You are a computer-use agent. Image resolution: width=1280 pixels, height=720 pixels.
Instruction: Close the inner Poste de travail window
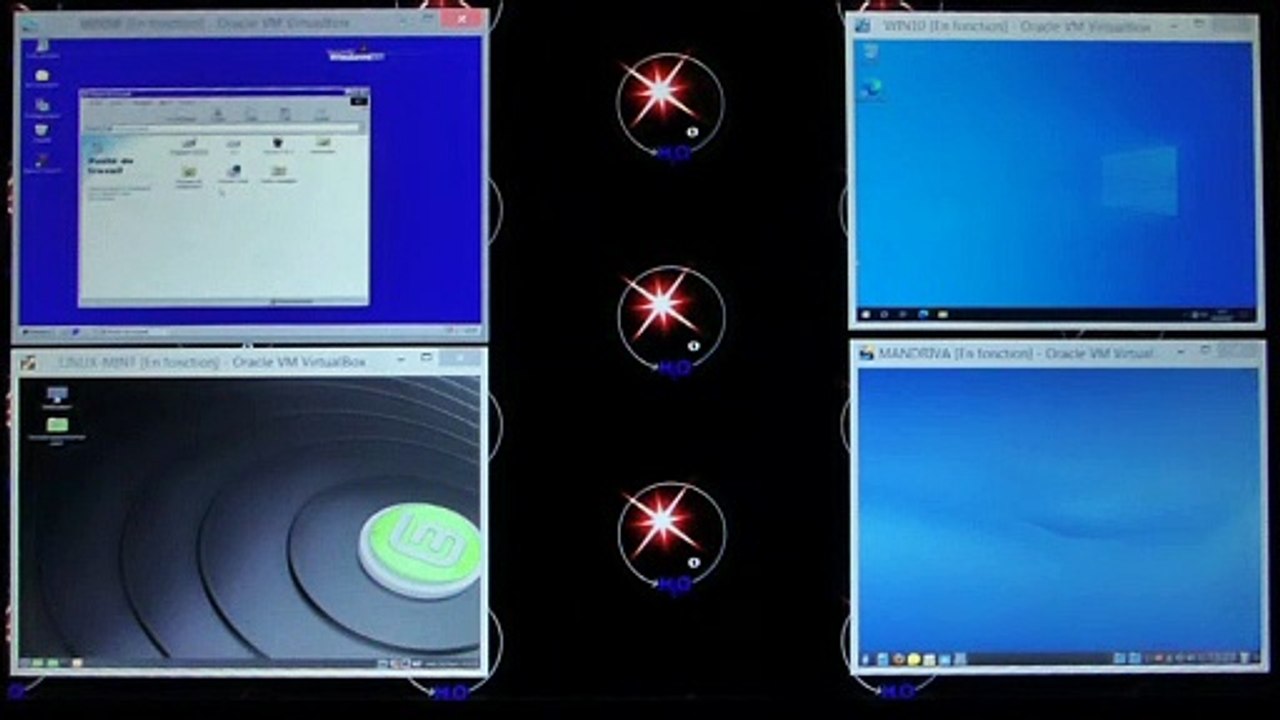365,92
